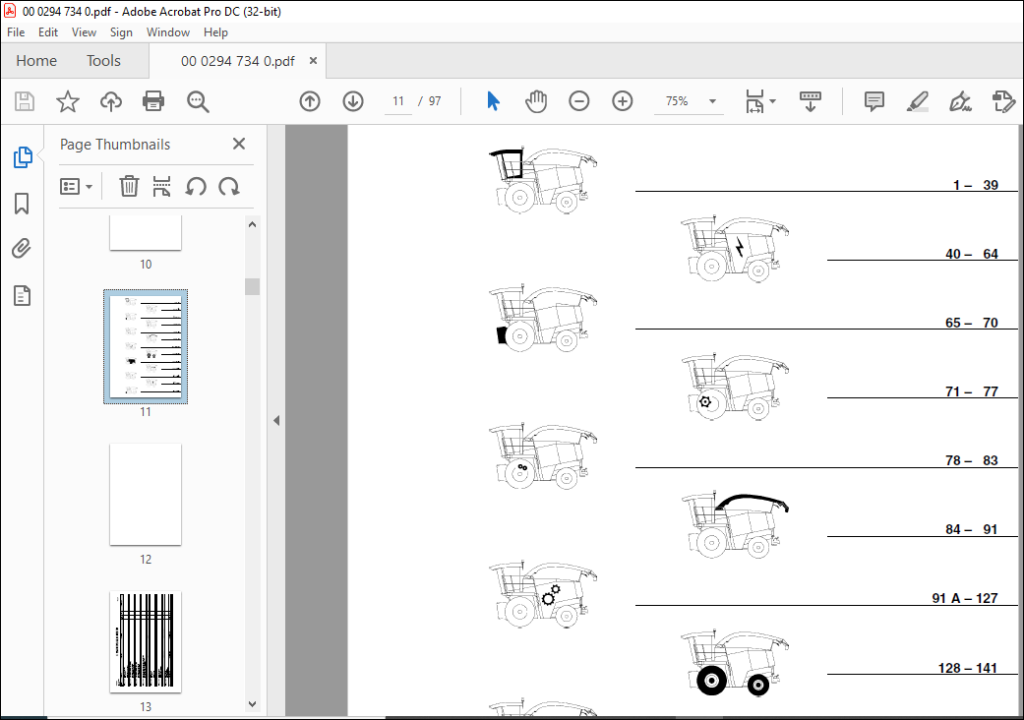Image resolution: width=1024 pixels, height=720 pixels.
Task: Zoom in with plus icon
Action: (x=622, y=101)
